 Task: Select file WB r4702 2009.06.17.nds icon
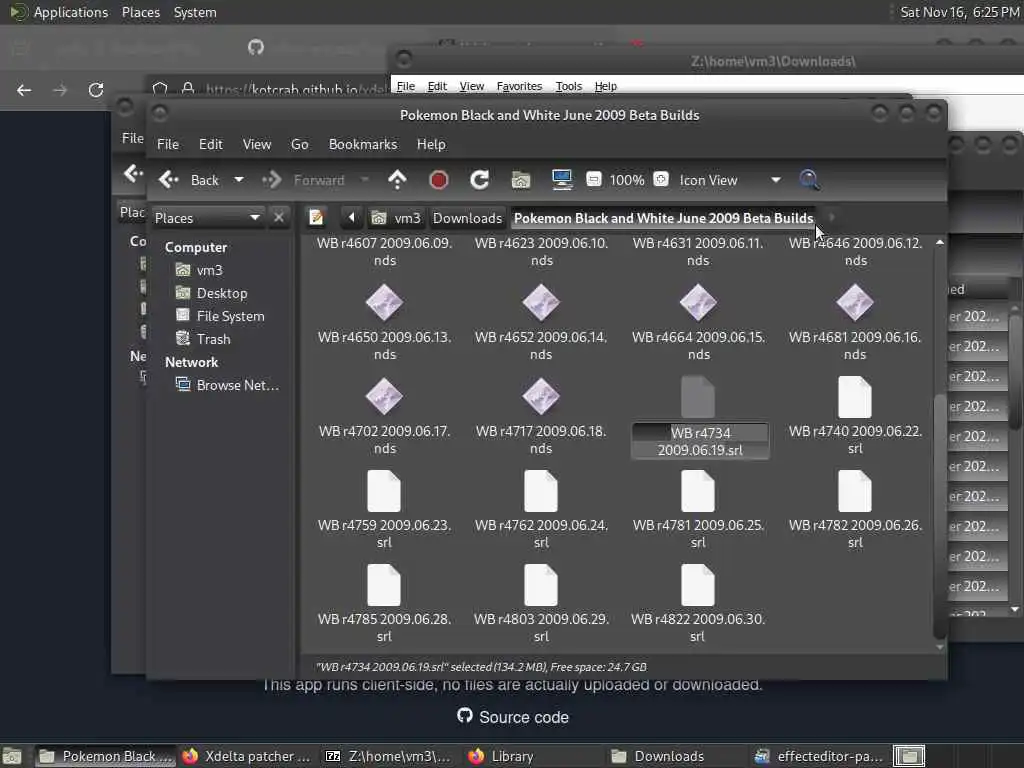[384, 396]
